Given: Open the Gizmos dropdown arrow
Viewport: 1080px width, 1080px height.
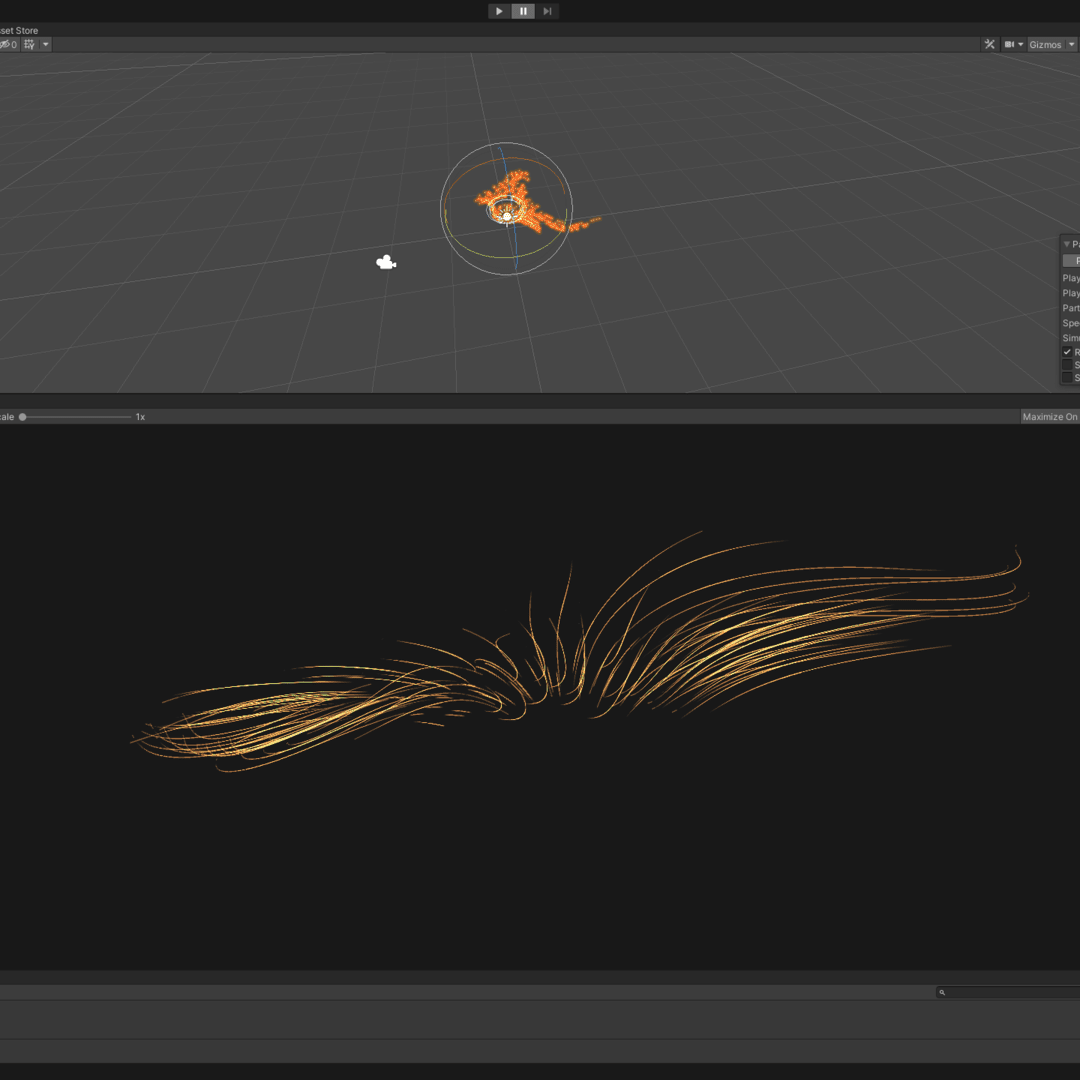Looking at the screenshot, I should [x=1072, y=44].
